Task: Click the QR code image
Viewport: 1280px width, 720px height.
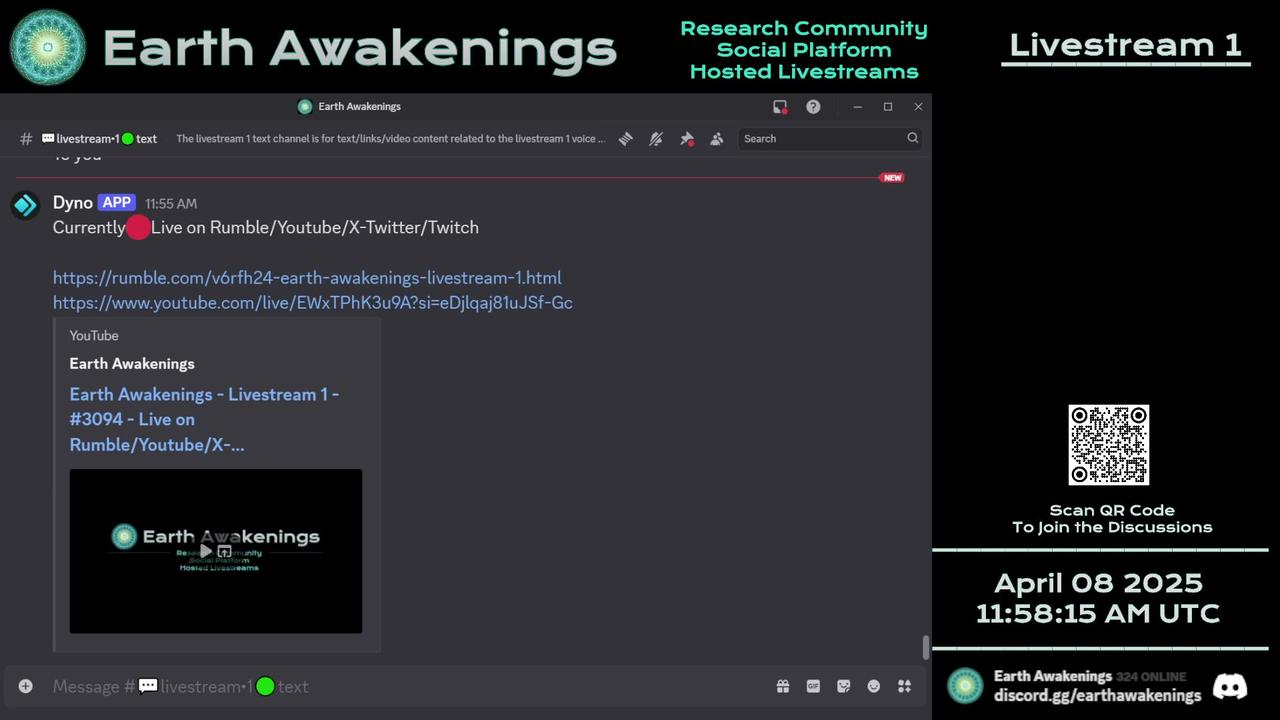Action: (x=1109, y=445)
